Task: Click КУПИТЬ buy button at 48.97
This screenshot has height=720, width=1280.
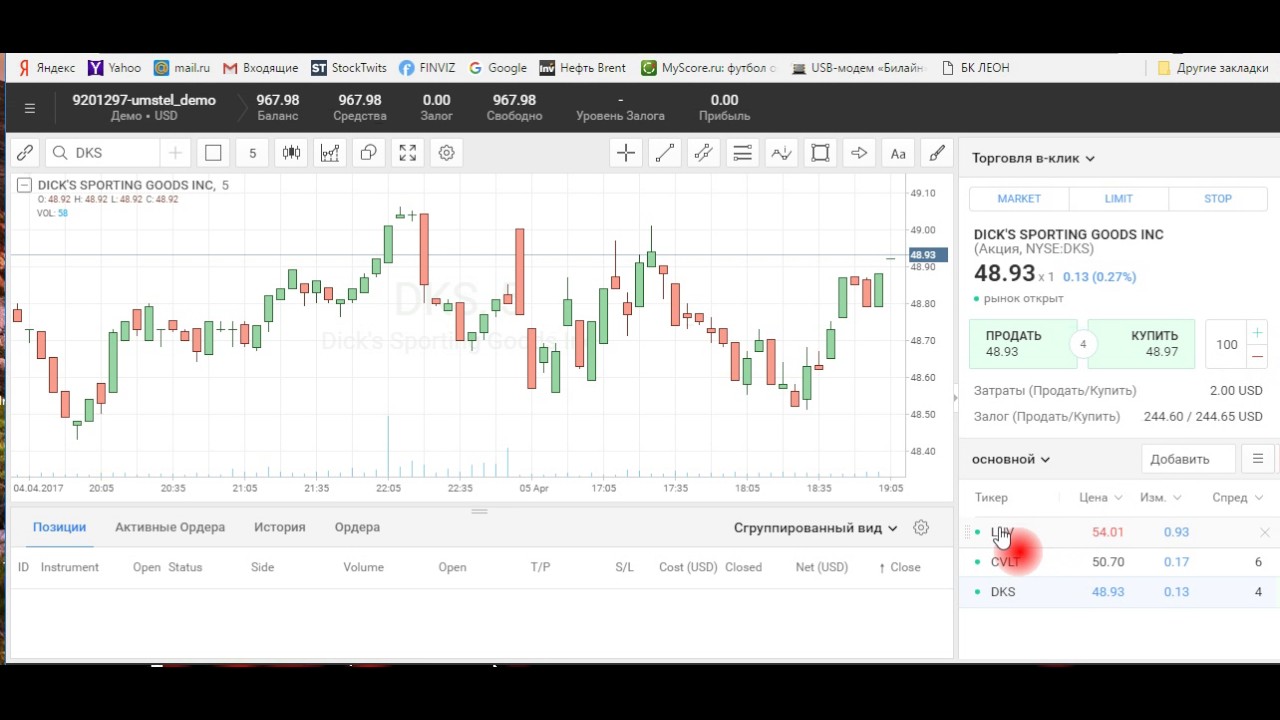Action: click(1141, 344)
